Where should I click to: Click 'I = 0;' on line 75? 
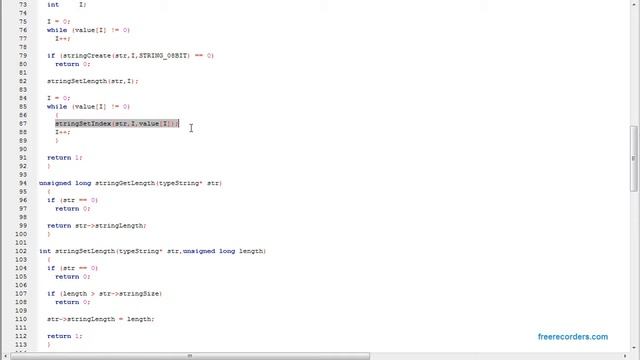pyautogui.click(x=59, y=21)
